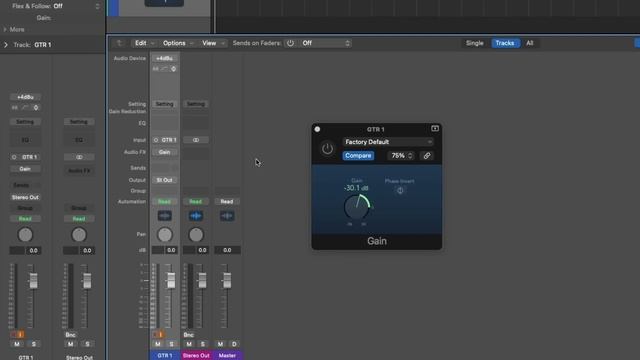The height and width of the screenshot is (360, 640).
Task: Solo the Stereo Out strip in the inspector
Action: pyautogui.click(x=87, y=344)
